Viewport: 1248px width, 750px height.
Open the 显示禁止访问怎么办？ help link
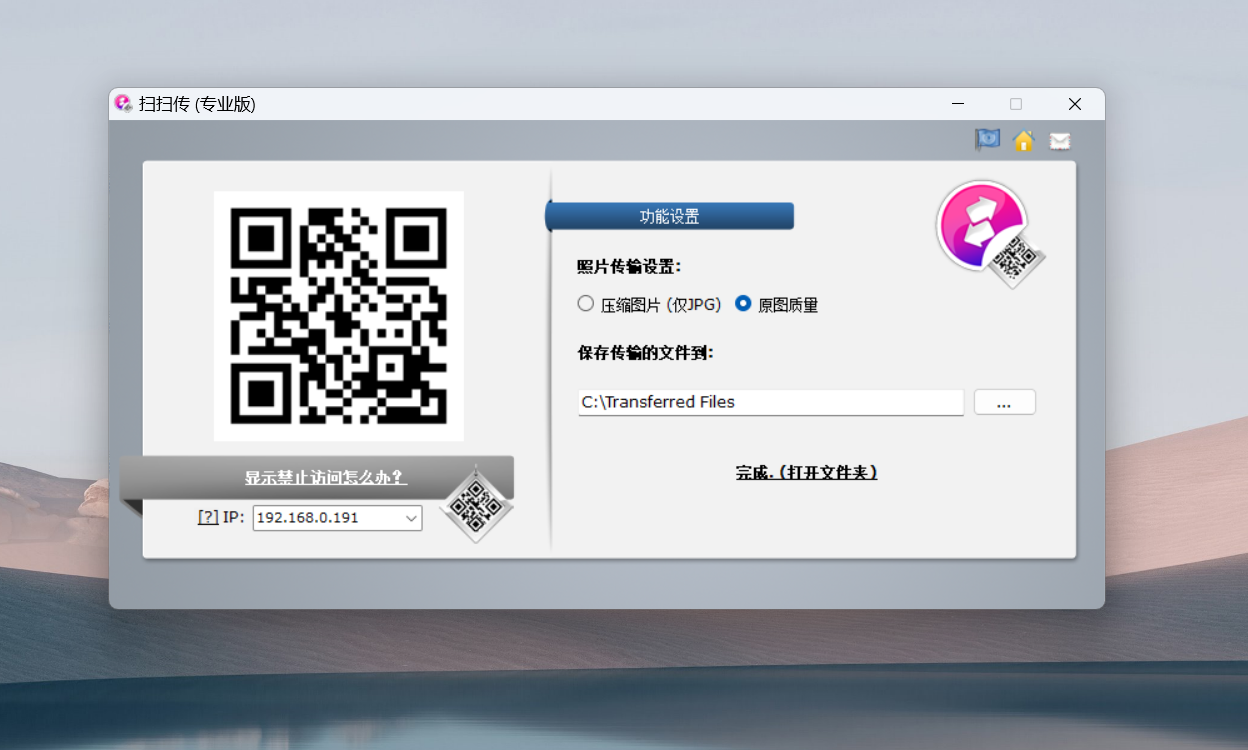[x=326, y=477]
